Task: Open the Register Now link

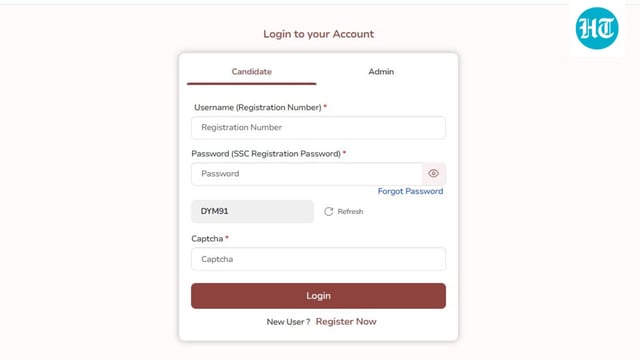Action: (346, 322)
